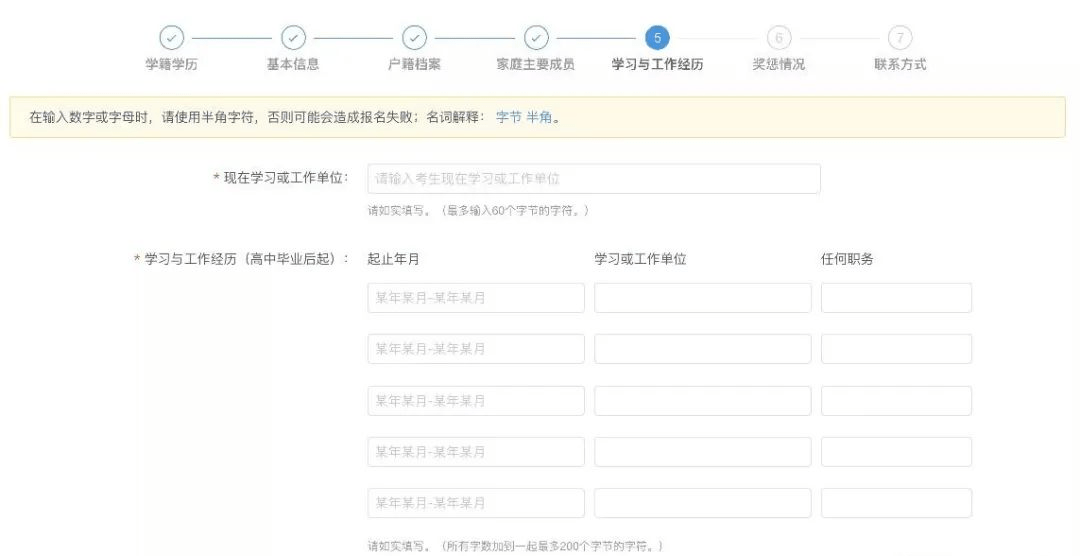This screenshot has width=1080, height=556.
Task: Click the second row 起止年月 field
Action: click(x=476, y=349)
